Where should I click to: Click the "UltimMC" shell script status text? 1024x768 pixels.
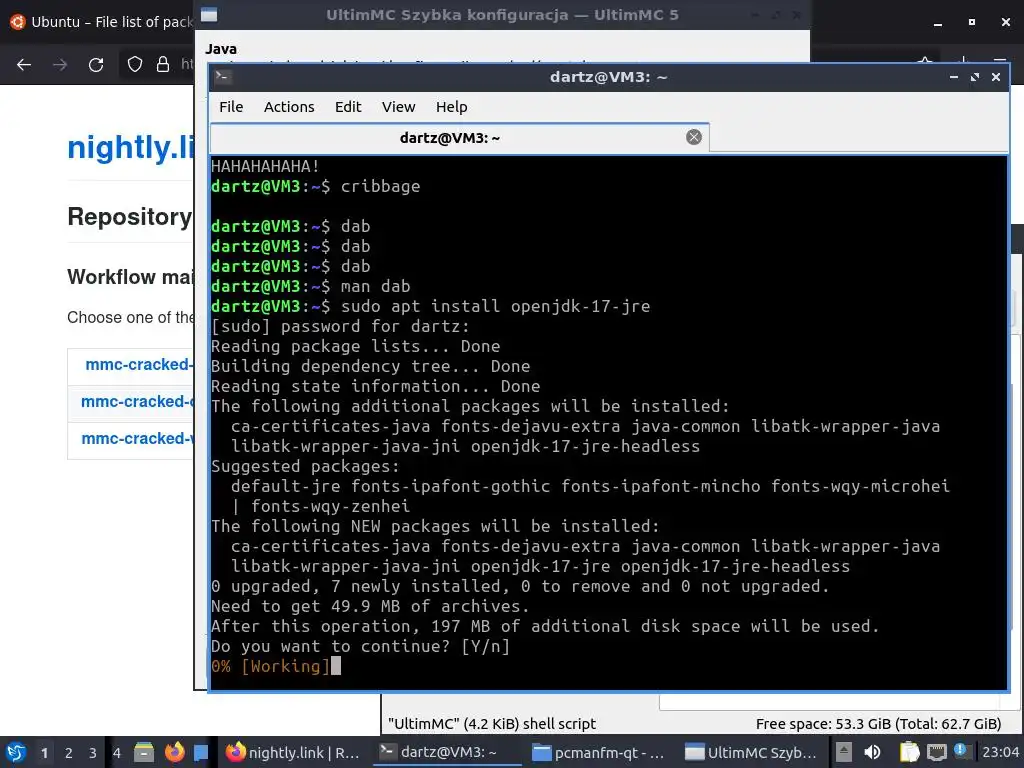492,724
